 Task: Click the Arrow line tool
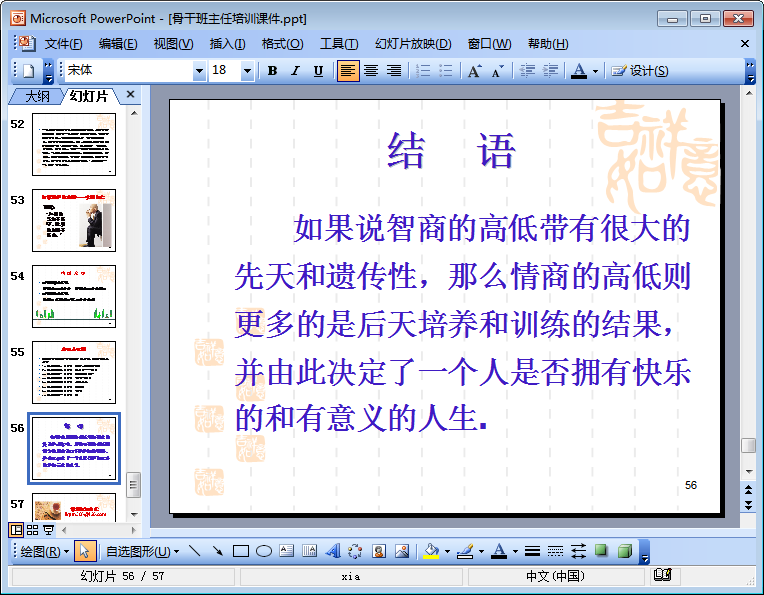coord(217,551)
